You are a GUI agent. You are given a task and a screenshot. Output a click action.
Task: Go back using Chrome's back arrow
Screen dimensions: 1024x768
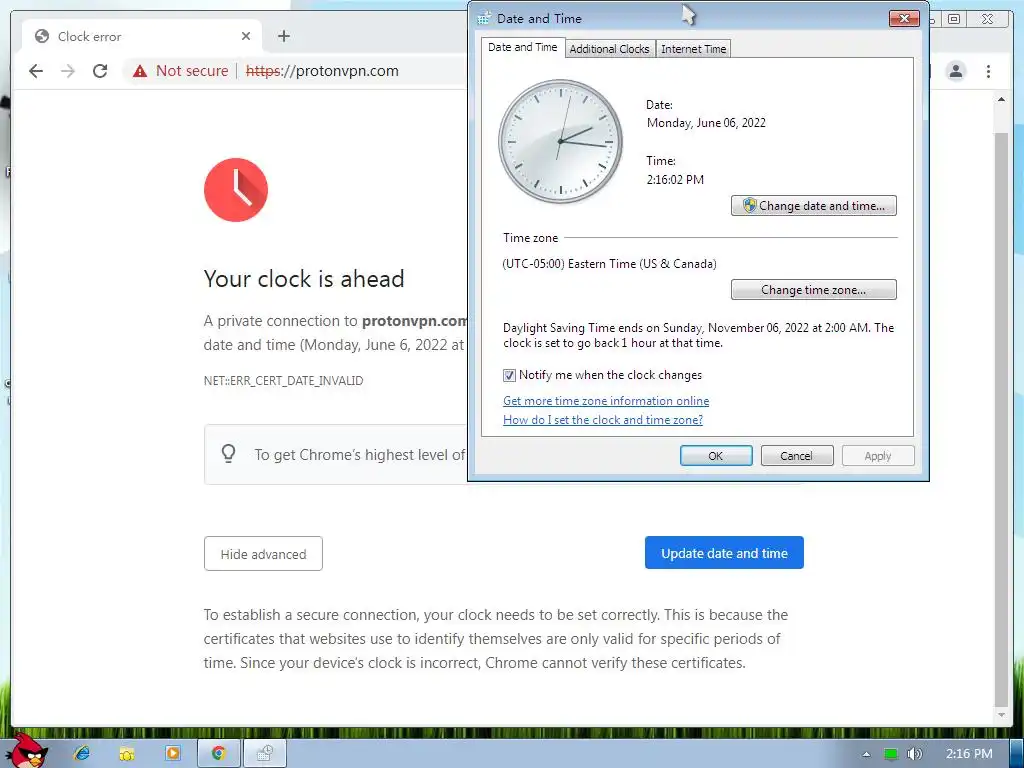click(36, 71)
